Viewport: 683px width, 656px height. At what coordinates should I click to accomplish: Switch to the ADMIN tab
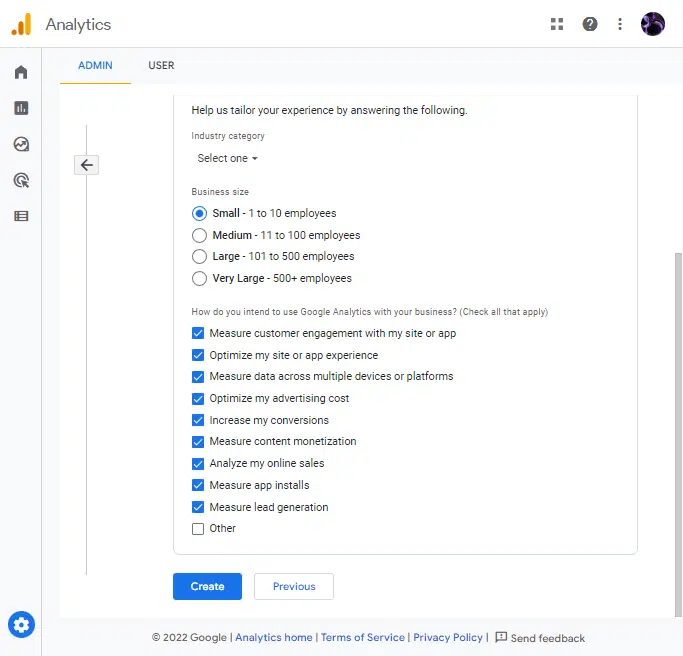(x=95, y=65)
